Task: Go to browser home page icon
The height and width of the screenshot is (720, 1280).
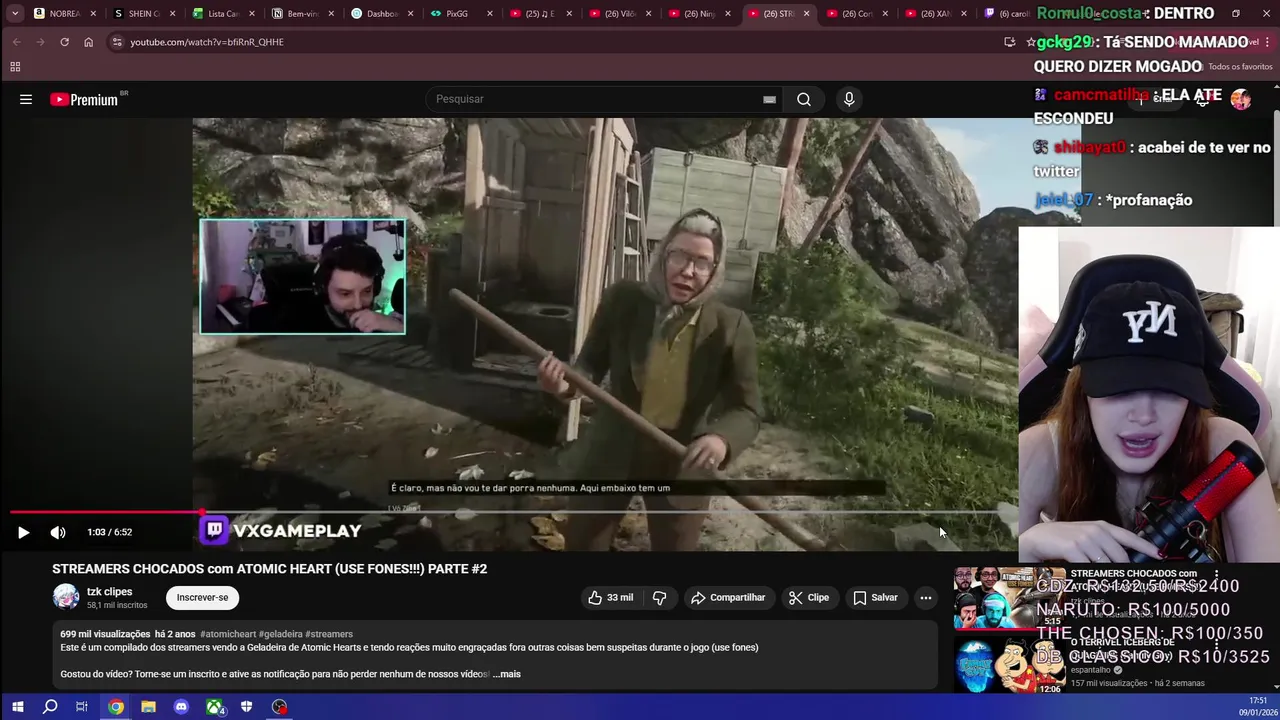Action: (x=88, y=42)
